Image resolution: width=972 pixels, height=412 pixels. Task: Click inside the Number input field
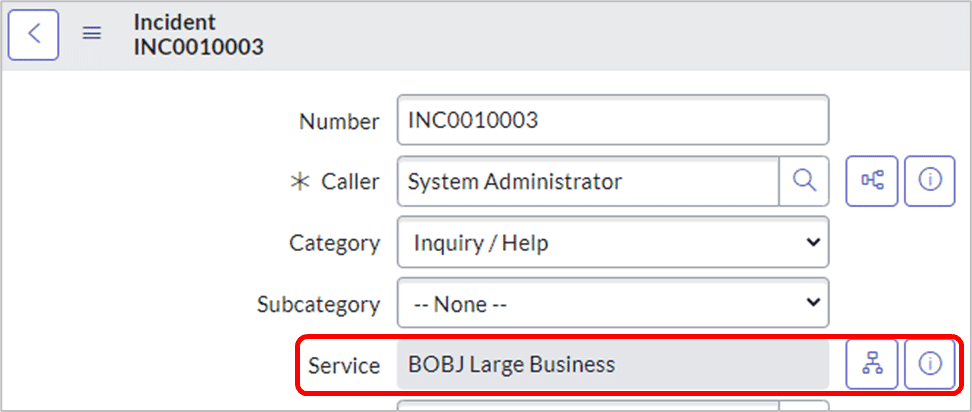pyautogui.click(x=613, y=120)
